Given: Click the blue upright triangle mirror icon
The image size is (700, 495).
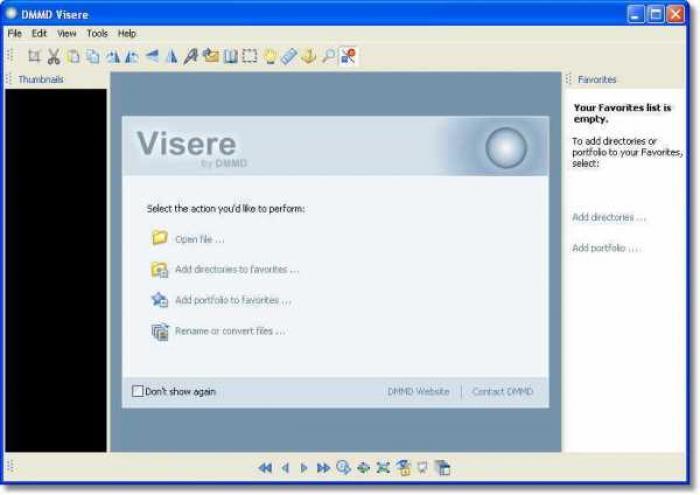Looking at the screenshot, I should (171, 56).
